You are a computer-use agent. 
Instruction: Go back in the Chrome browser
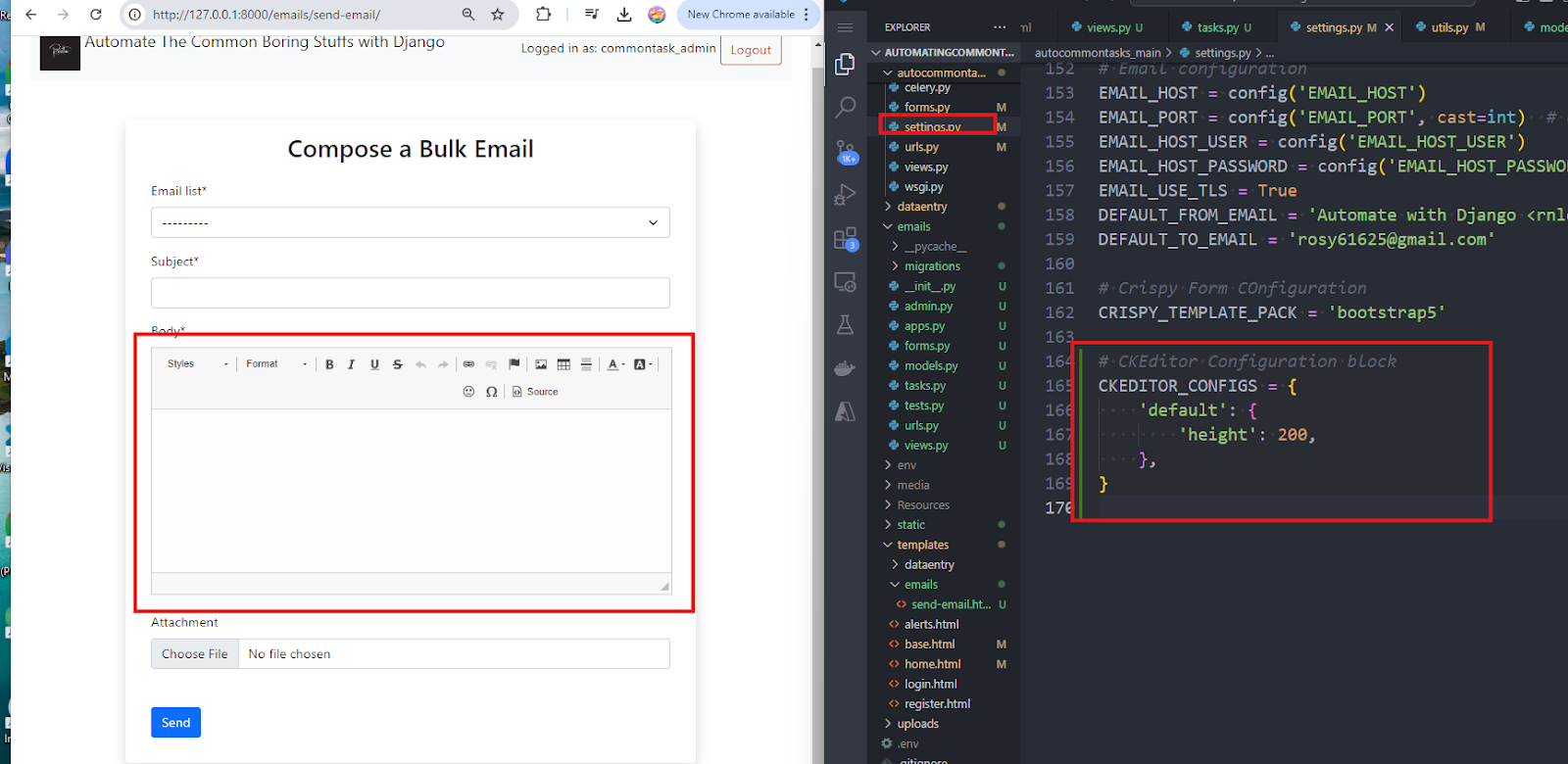coord(30,15)
